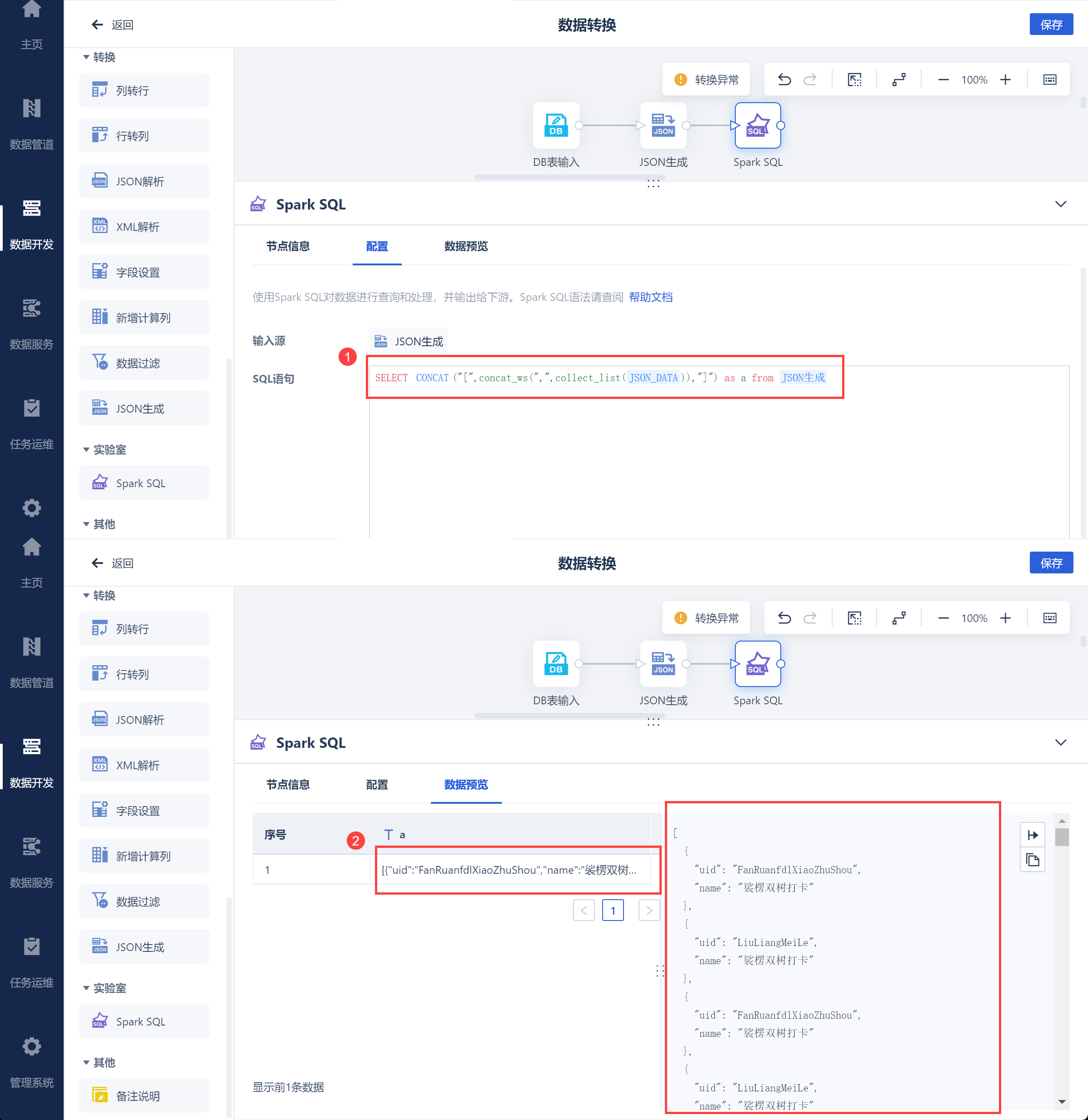Click into the SQL语句 editor field
This screenshot has width=1088, height=1120.
point(719,452)
